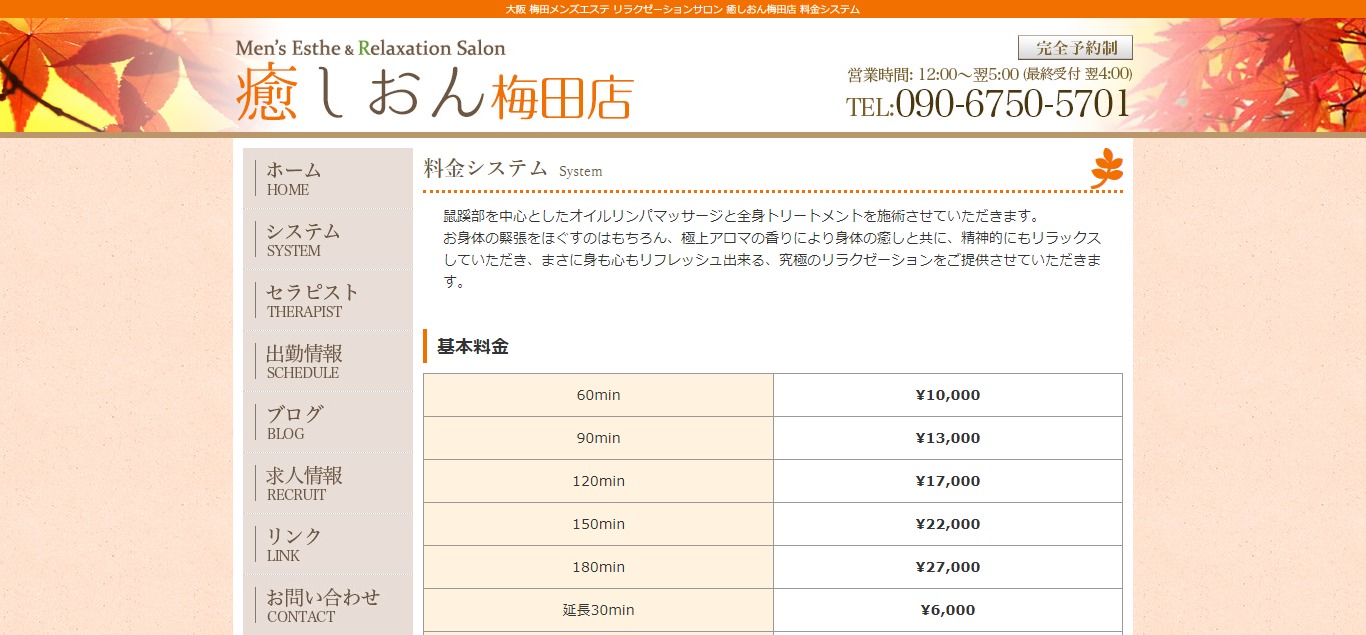Click the 完全予約制 badge in header
This screenshot has height=635, width=1366.
1075,48
